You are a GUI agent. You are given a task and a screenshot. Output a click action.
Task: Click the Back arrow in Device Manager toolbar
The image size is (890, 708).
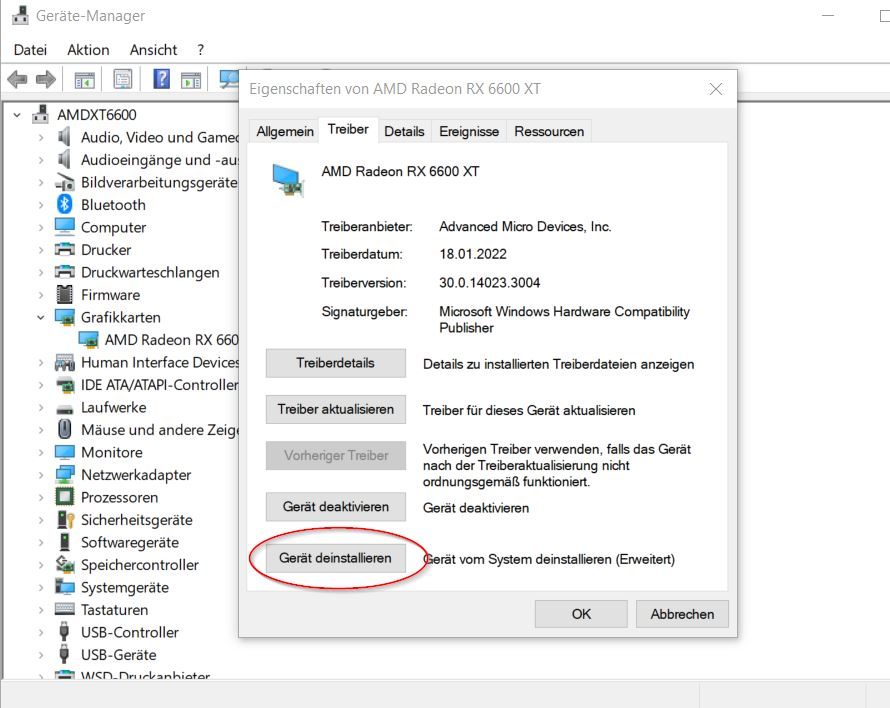tap(18, 79)
